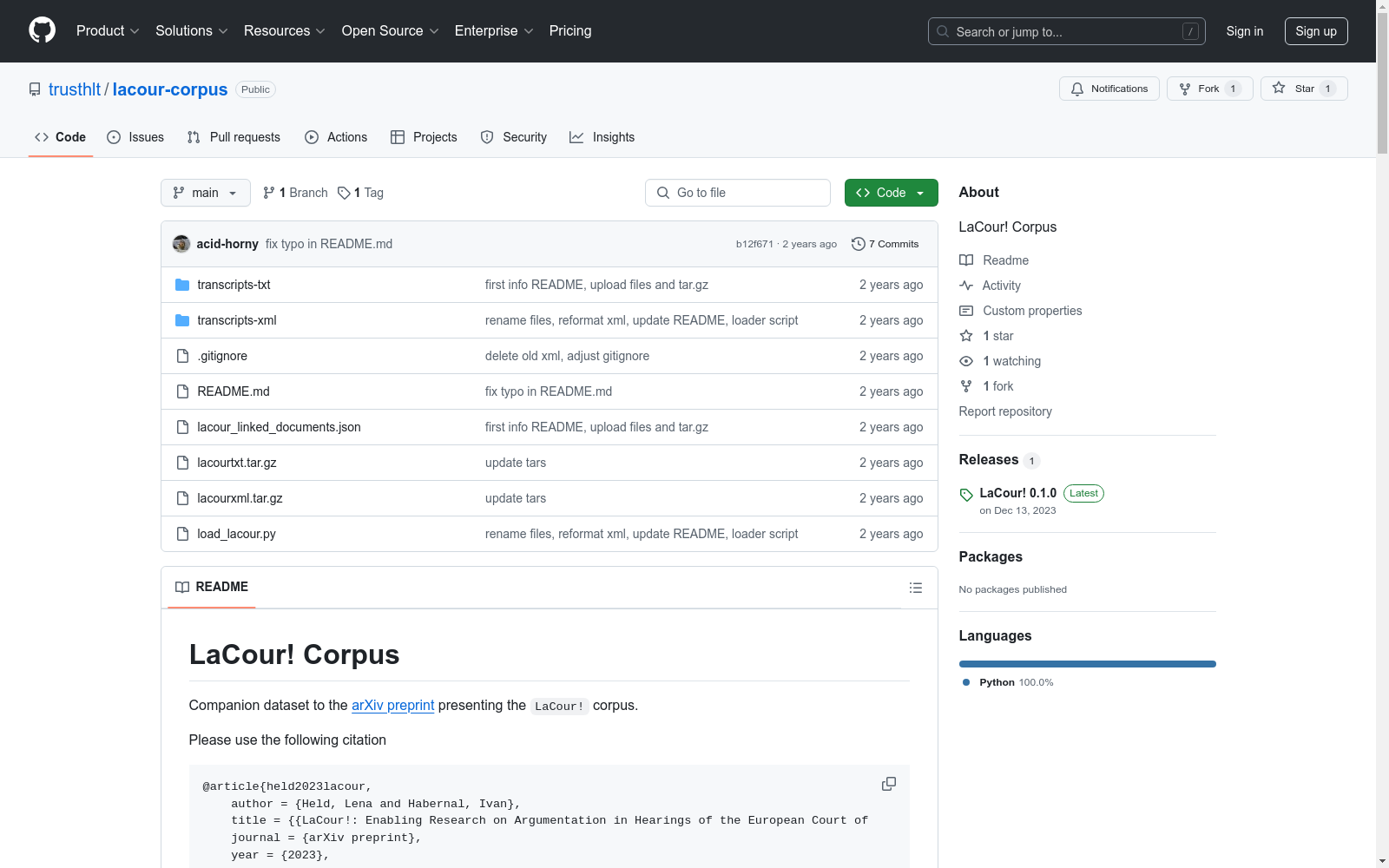Fork the repository with Fork button
The width and height of the screenshot is (1389, 868).
[1210, 89]
